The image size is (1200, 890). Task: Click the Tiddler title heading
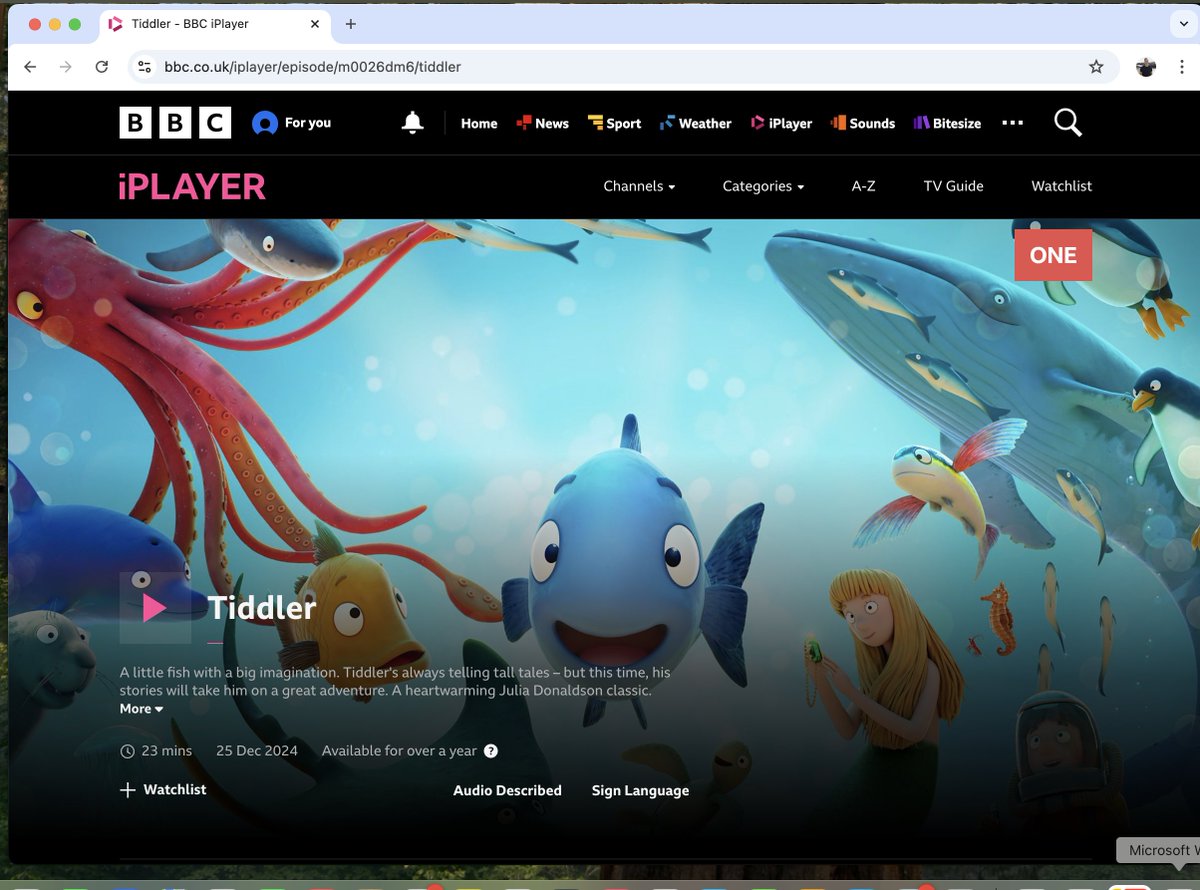[262, 608]
